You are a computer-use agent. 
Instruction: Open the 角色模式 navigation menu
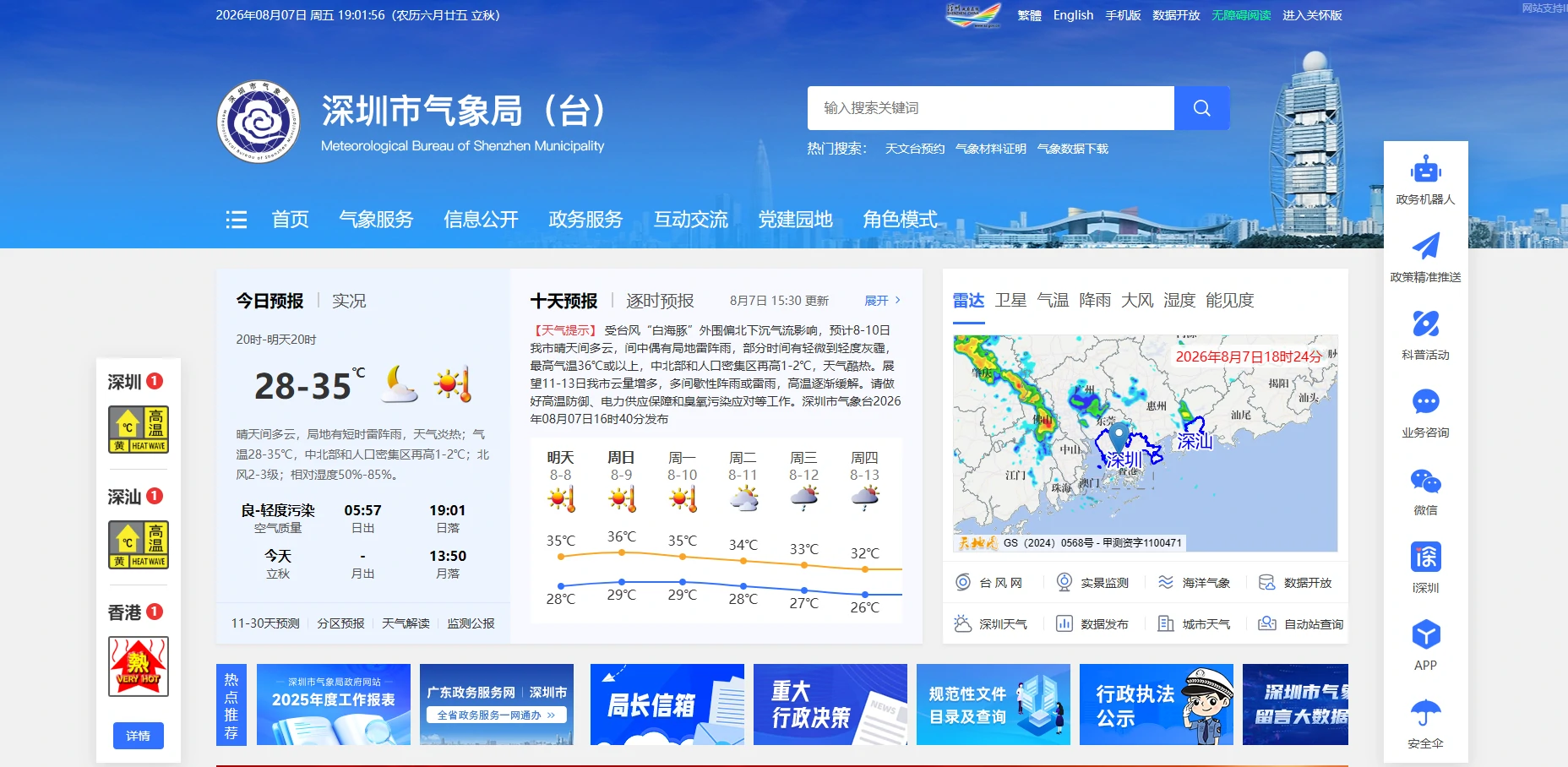coord(900,220)
